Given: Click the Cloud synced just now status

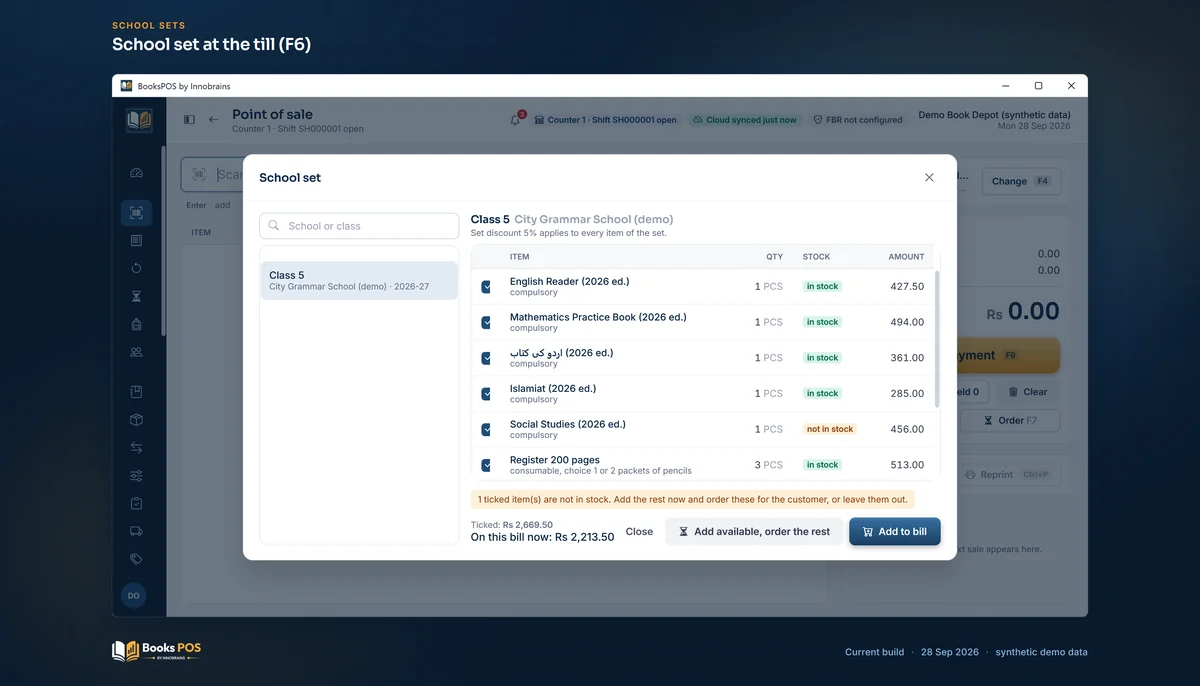Looking at the screenshot, I should [x=745, y=120].
